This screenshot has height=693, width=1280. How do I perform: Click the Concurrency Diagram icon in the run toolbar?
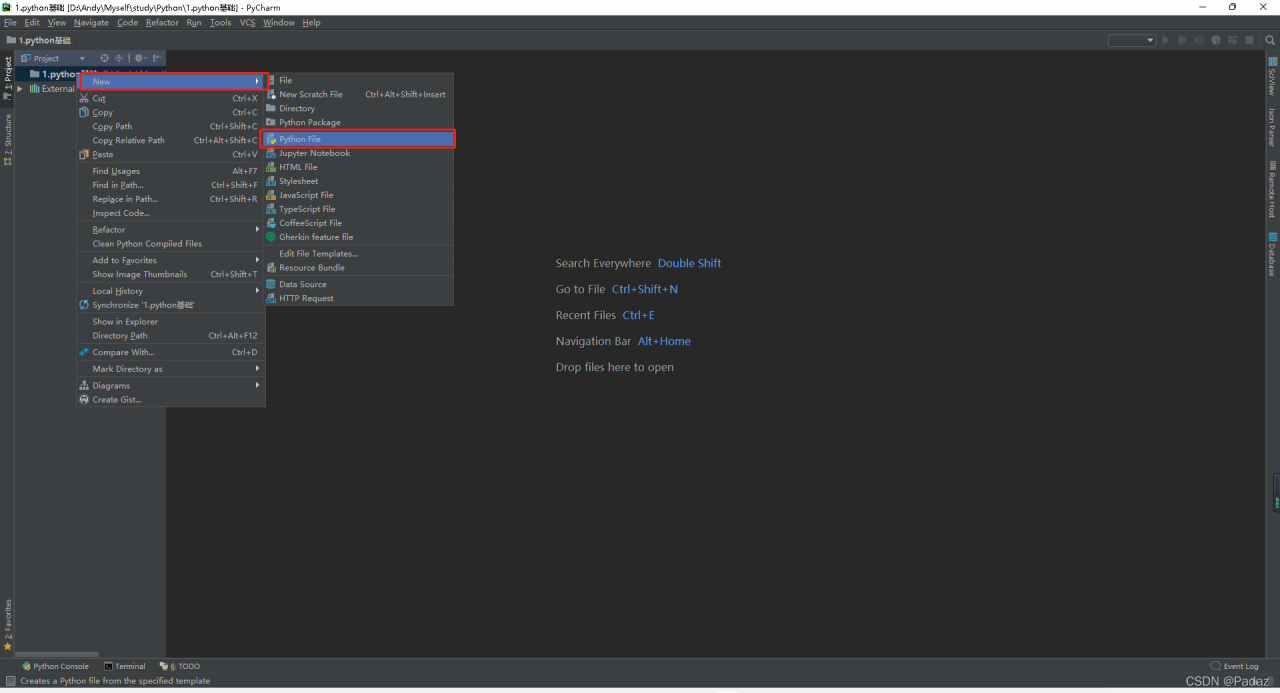click(x=1233, y=40)
